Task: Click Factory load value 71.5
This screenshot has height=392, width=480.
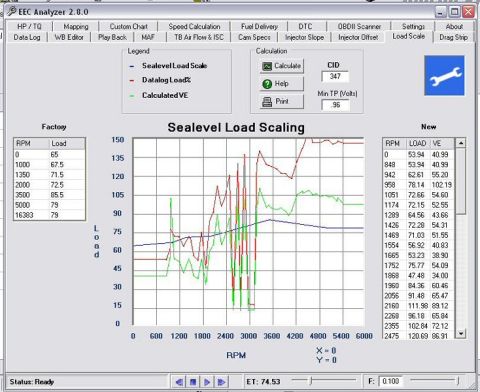Action: click(57, 175)
